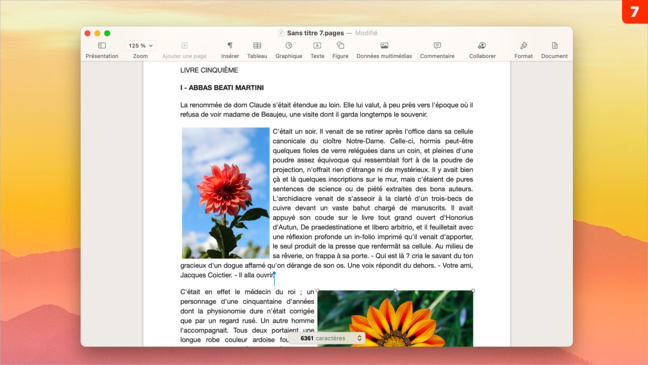Click the words d'Honorius in the text
The height and width of the screenshot is (365, 648).
(x=456, y=217)
